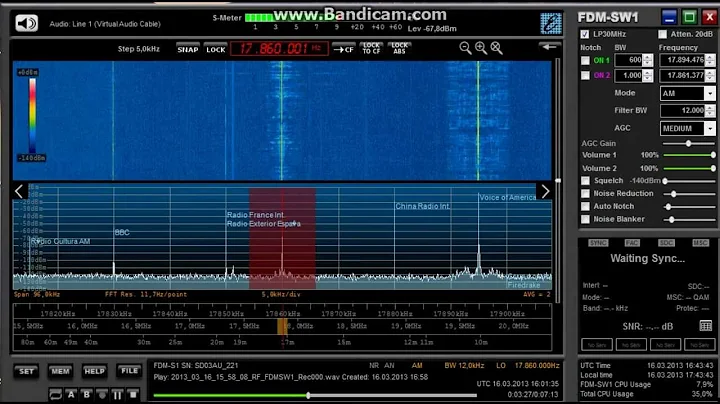720x404 pixels.
Task: Toggle the SNAP button
Action: [x=188, y=49]
